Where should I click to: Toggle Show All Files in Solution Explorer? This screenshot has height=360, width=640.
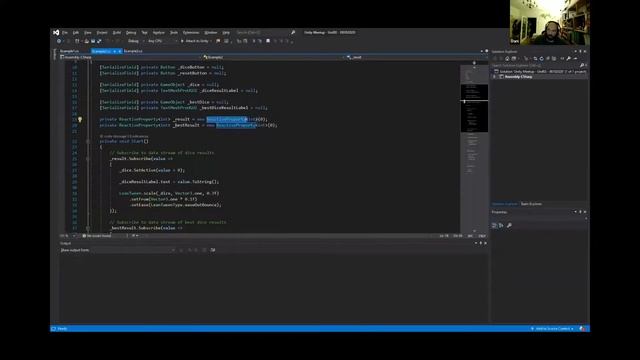click(554, 59)
